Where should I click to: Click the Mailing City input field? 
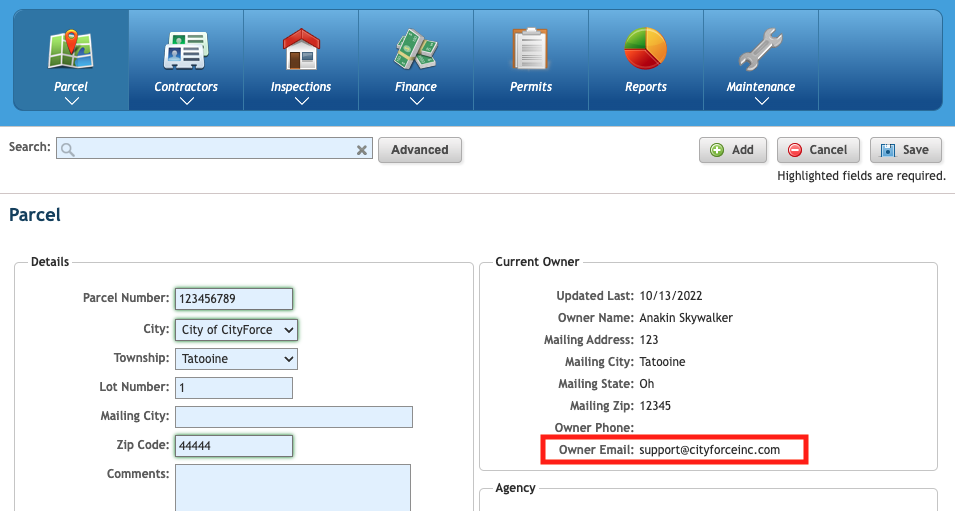294,417
